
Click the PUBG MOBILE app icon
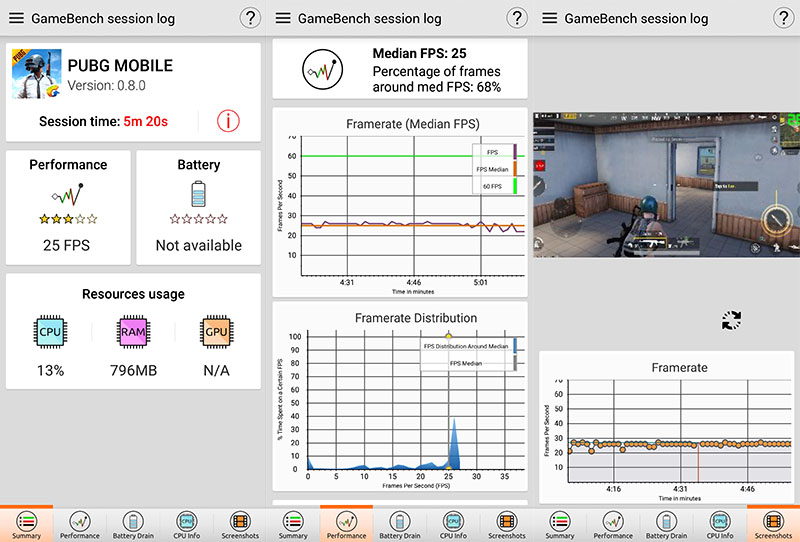[37, 73]
